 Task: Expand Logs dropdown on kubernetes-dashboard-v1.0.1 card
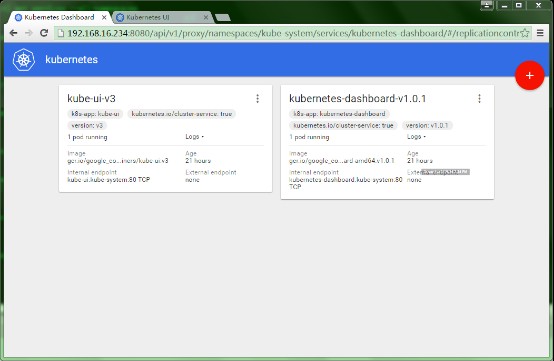(416, 137)
